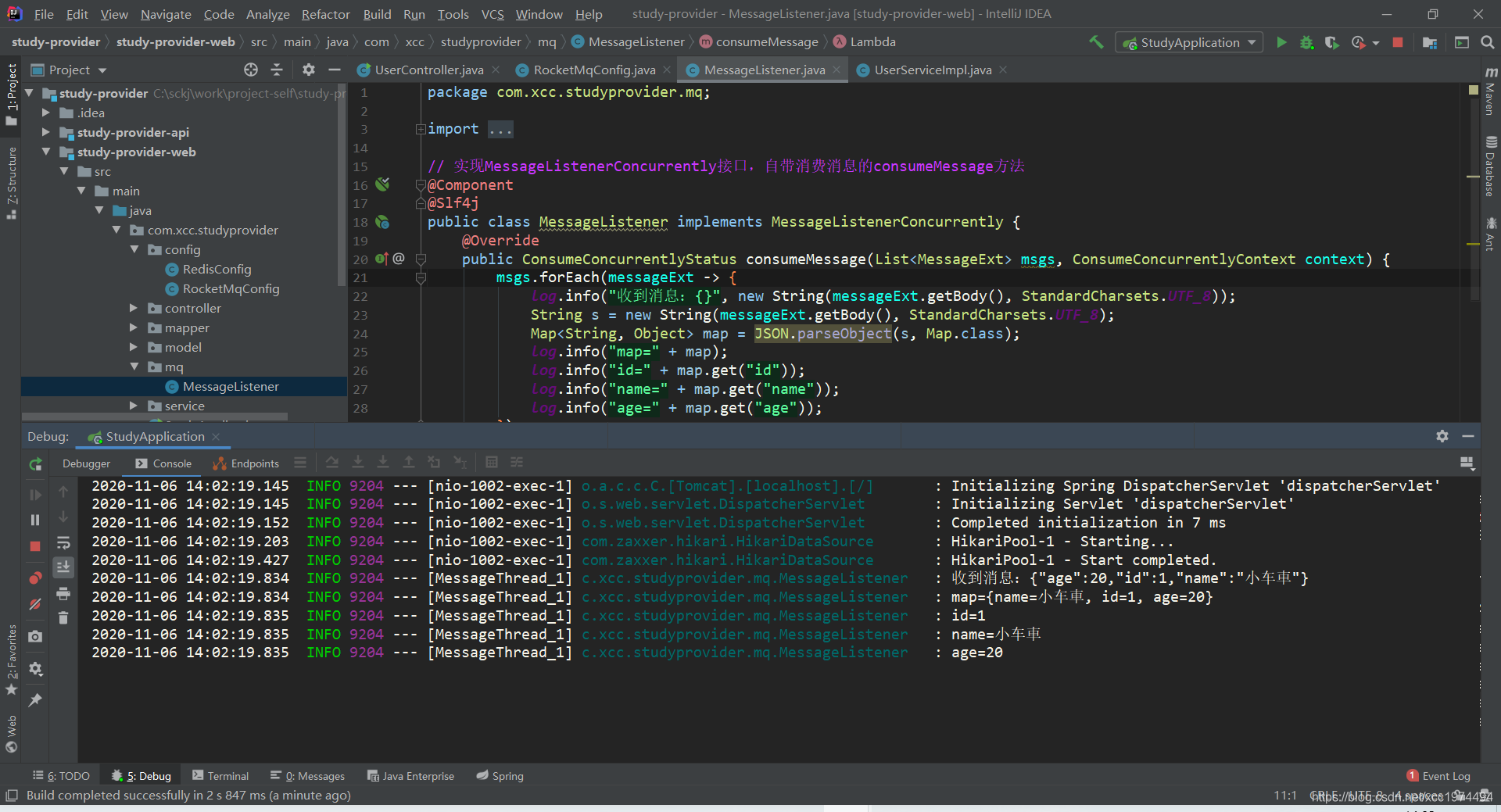Toggle the Database tool window
Screen dimensions: 1501x812
coord(1491,167)
